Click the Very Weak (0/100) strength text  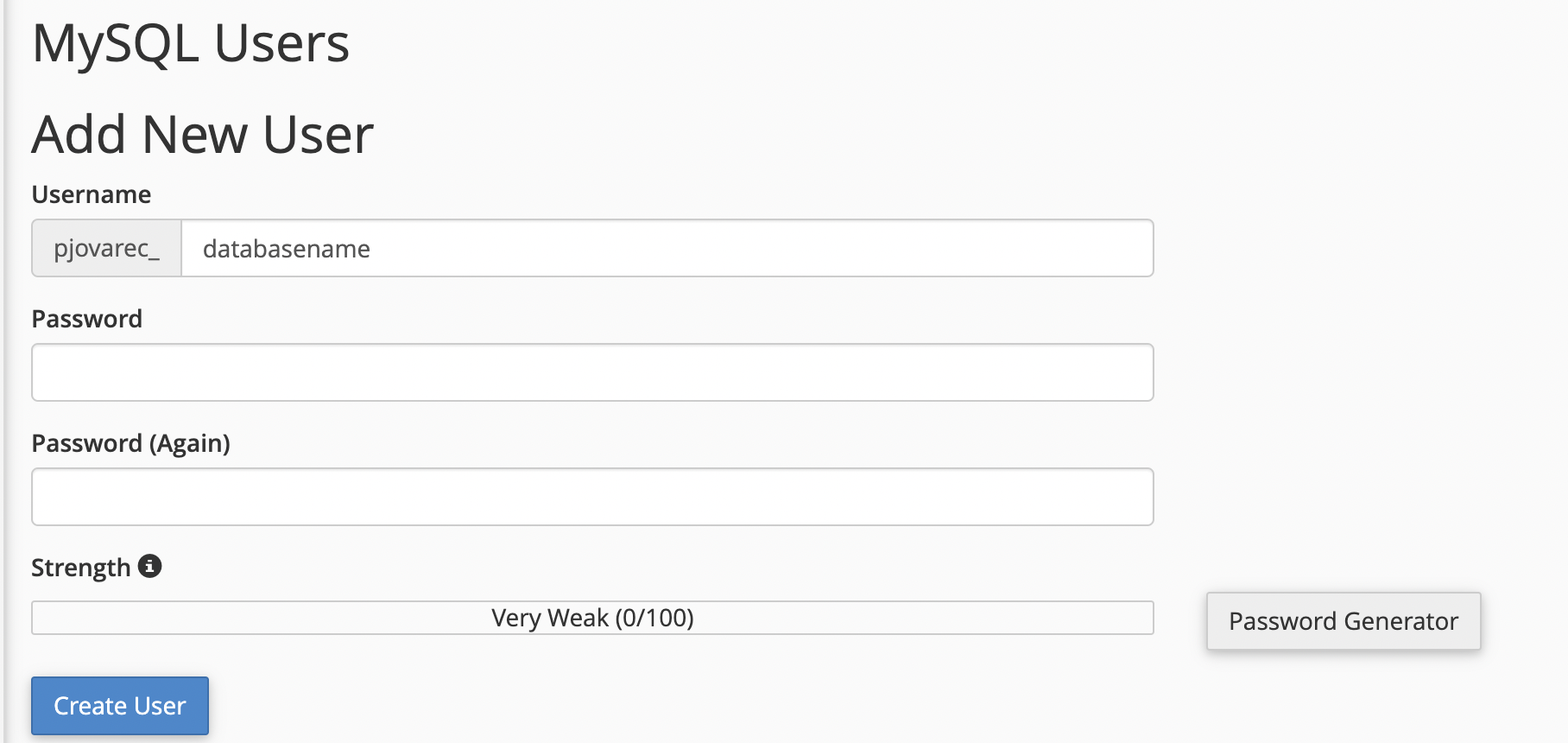point(592,618)
